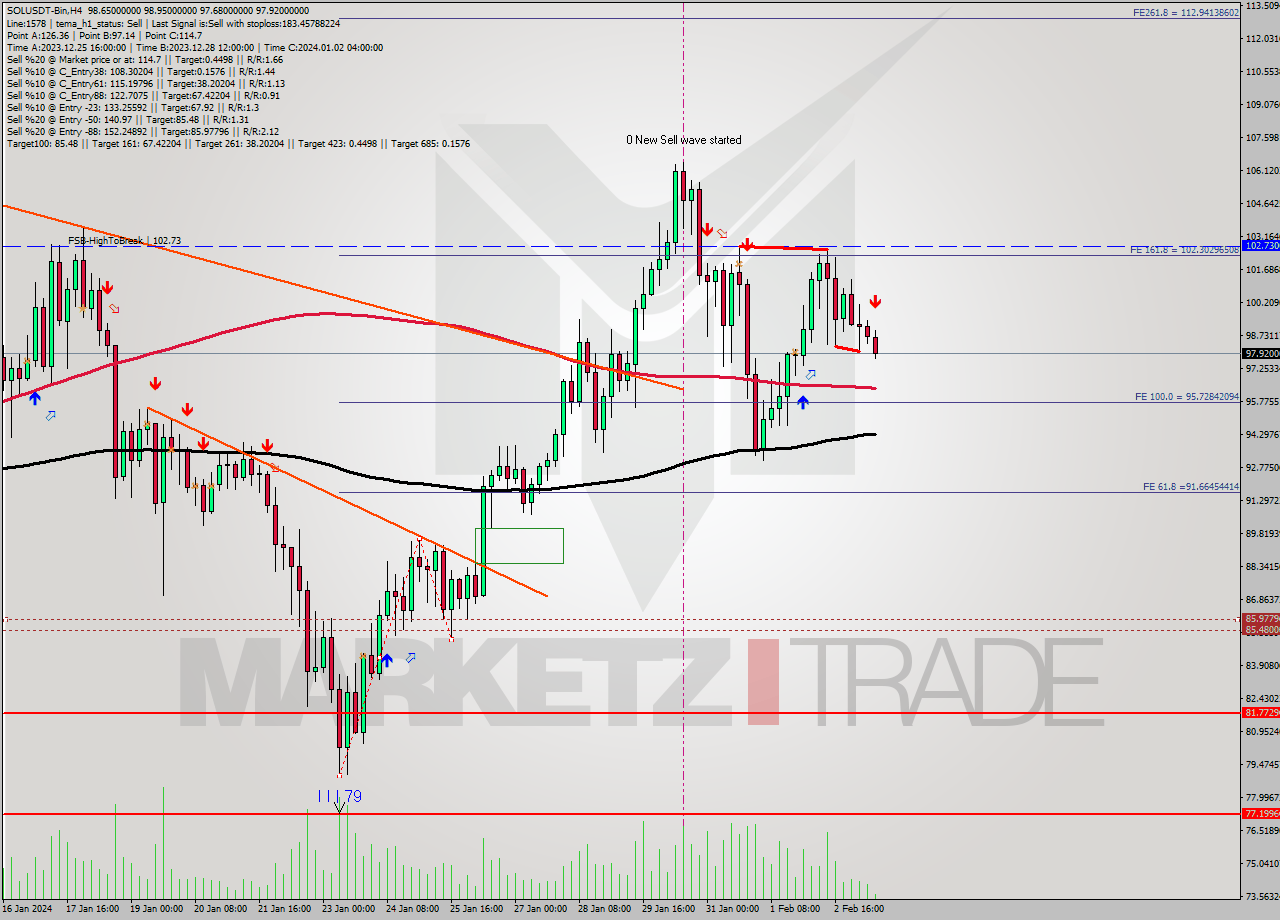Click the "Sell %10 @ C_Entry61: 115.19796" line
The height and width of the screenshot is (920, 1280).
coord(146,83)
